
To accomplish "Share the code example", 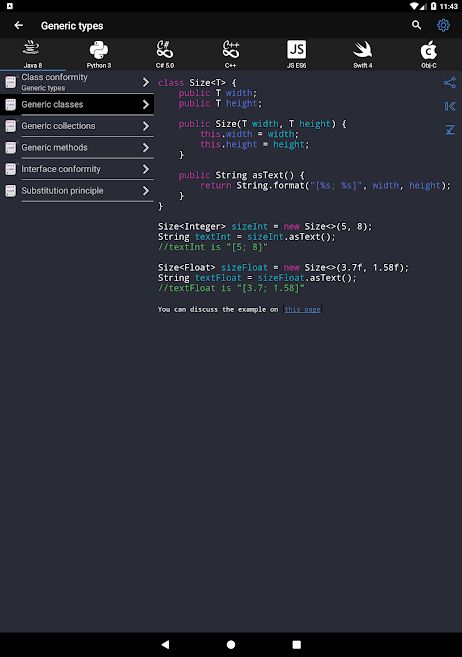I will click(x=450, y=83).
